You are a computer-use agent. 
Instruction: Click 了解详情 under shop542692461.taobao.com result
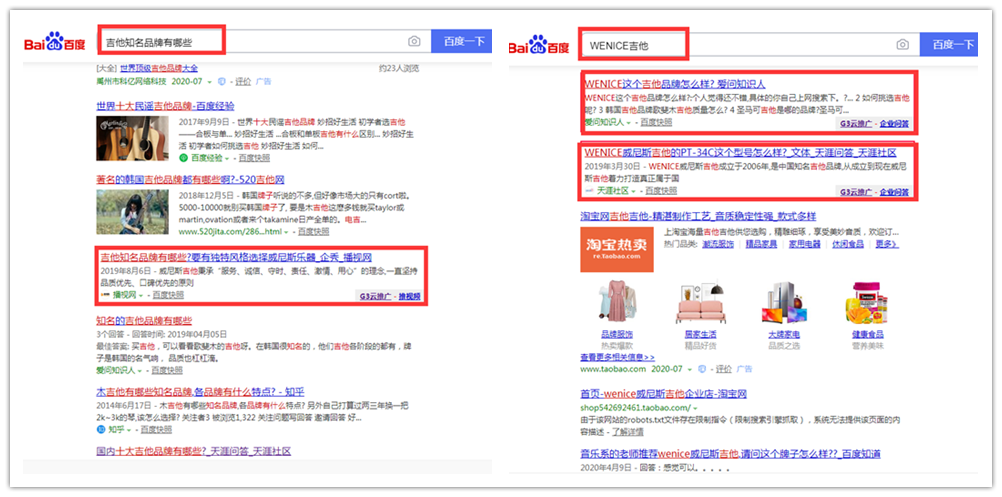coord(628,432)
